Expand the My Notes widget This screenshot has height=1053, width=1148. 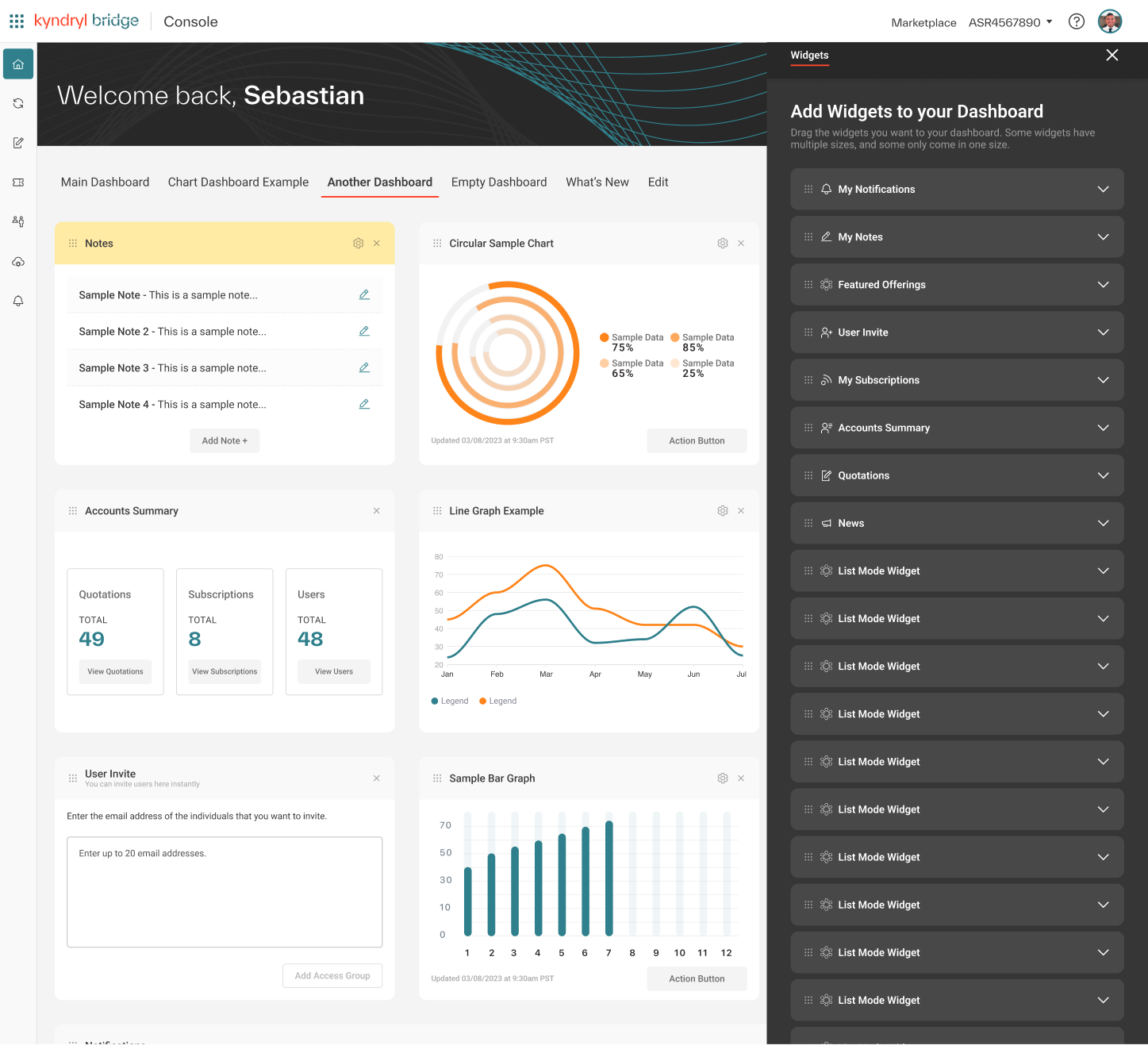pos(1103,237)
